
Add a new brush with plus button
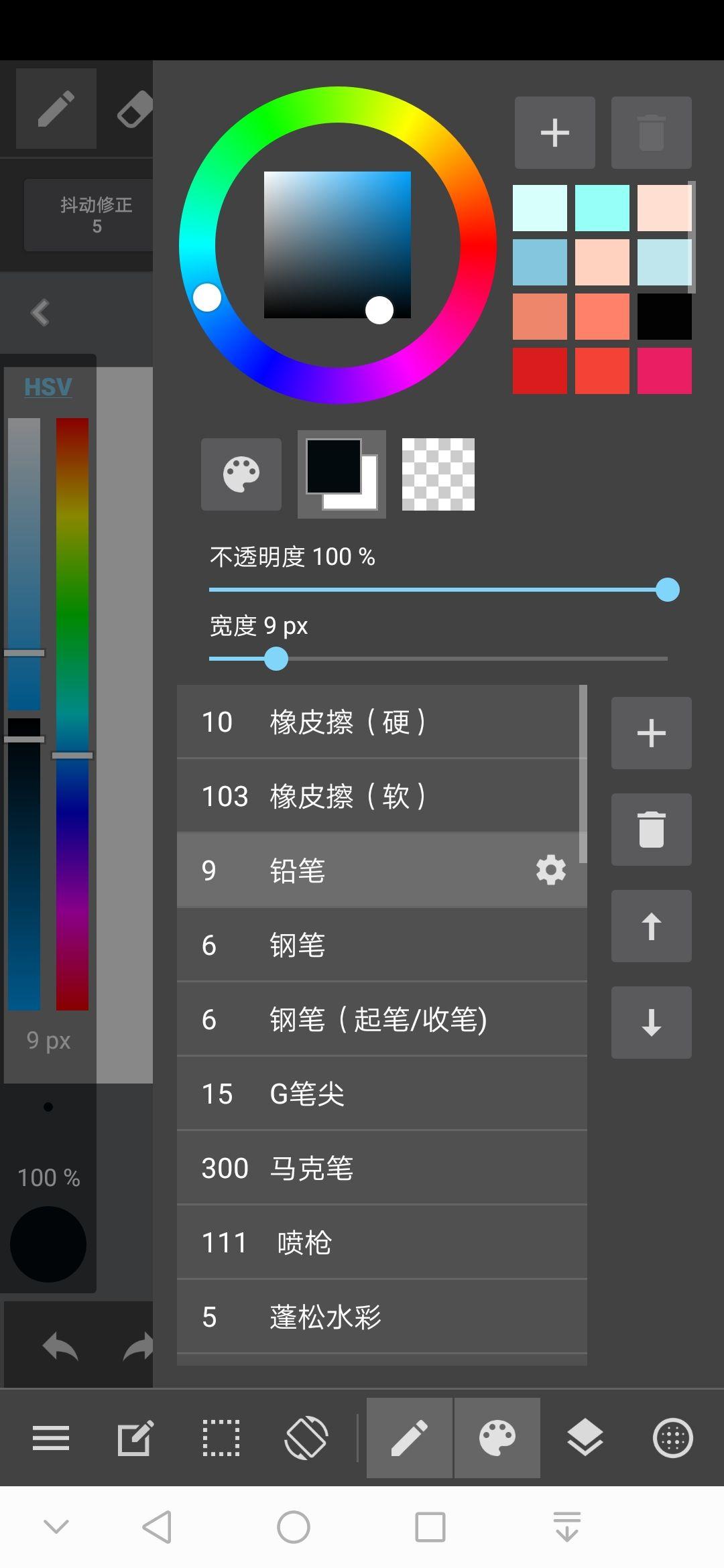(651, 733)
